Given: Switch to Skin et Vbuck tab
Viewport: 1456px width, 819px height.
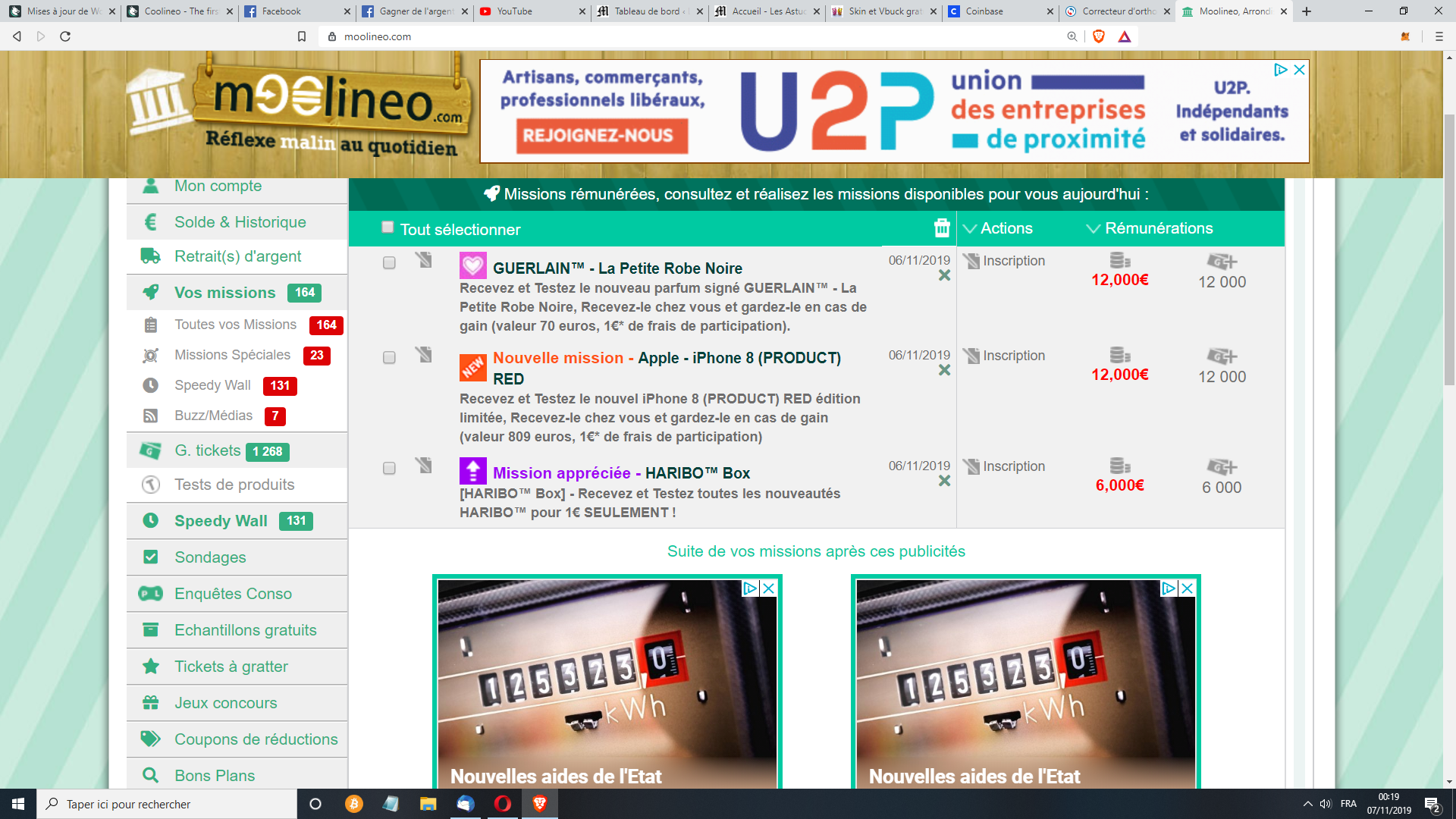Looking at the screenshot, I should pyautogui.click(x=883, y=11).
